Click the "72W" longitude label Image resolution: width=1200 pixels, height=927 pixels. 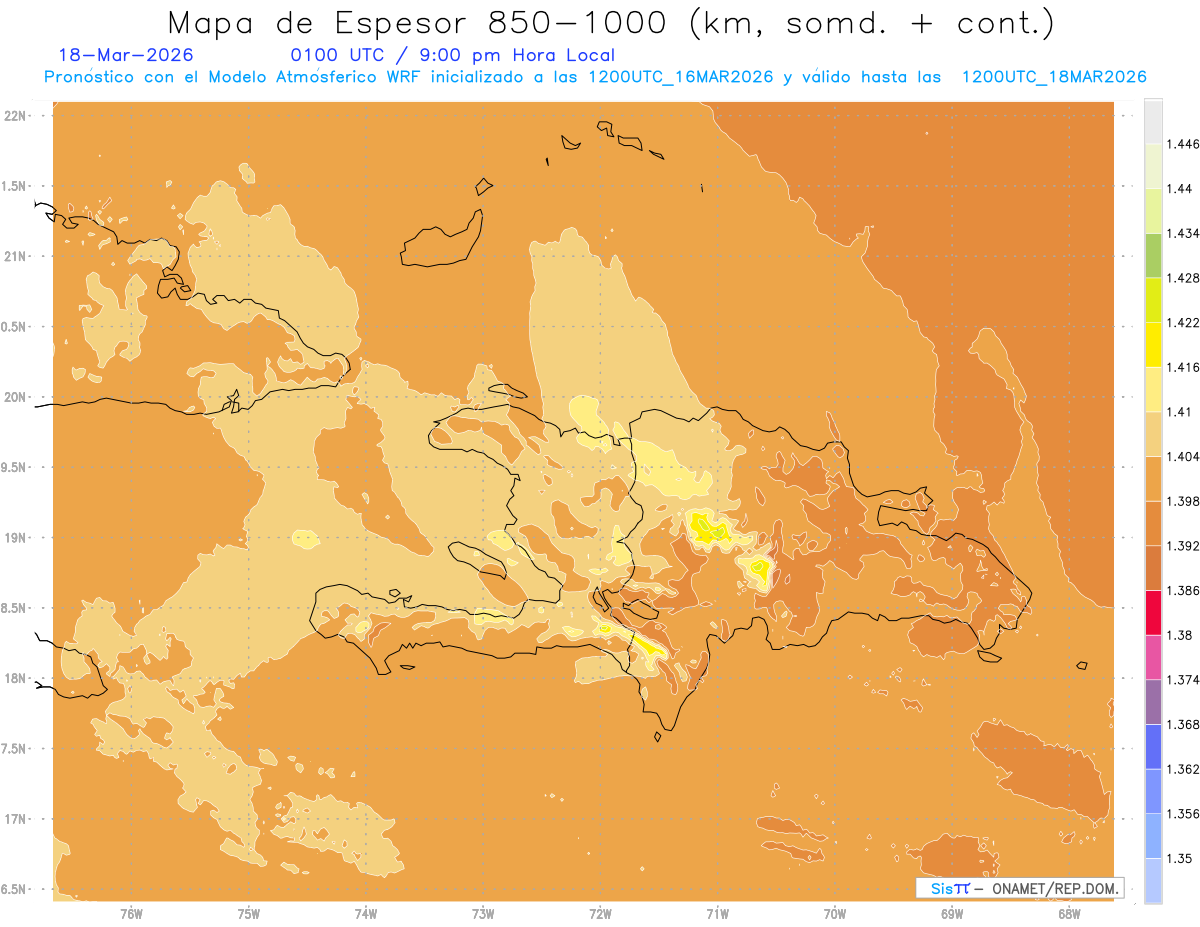pos(600,913)
